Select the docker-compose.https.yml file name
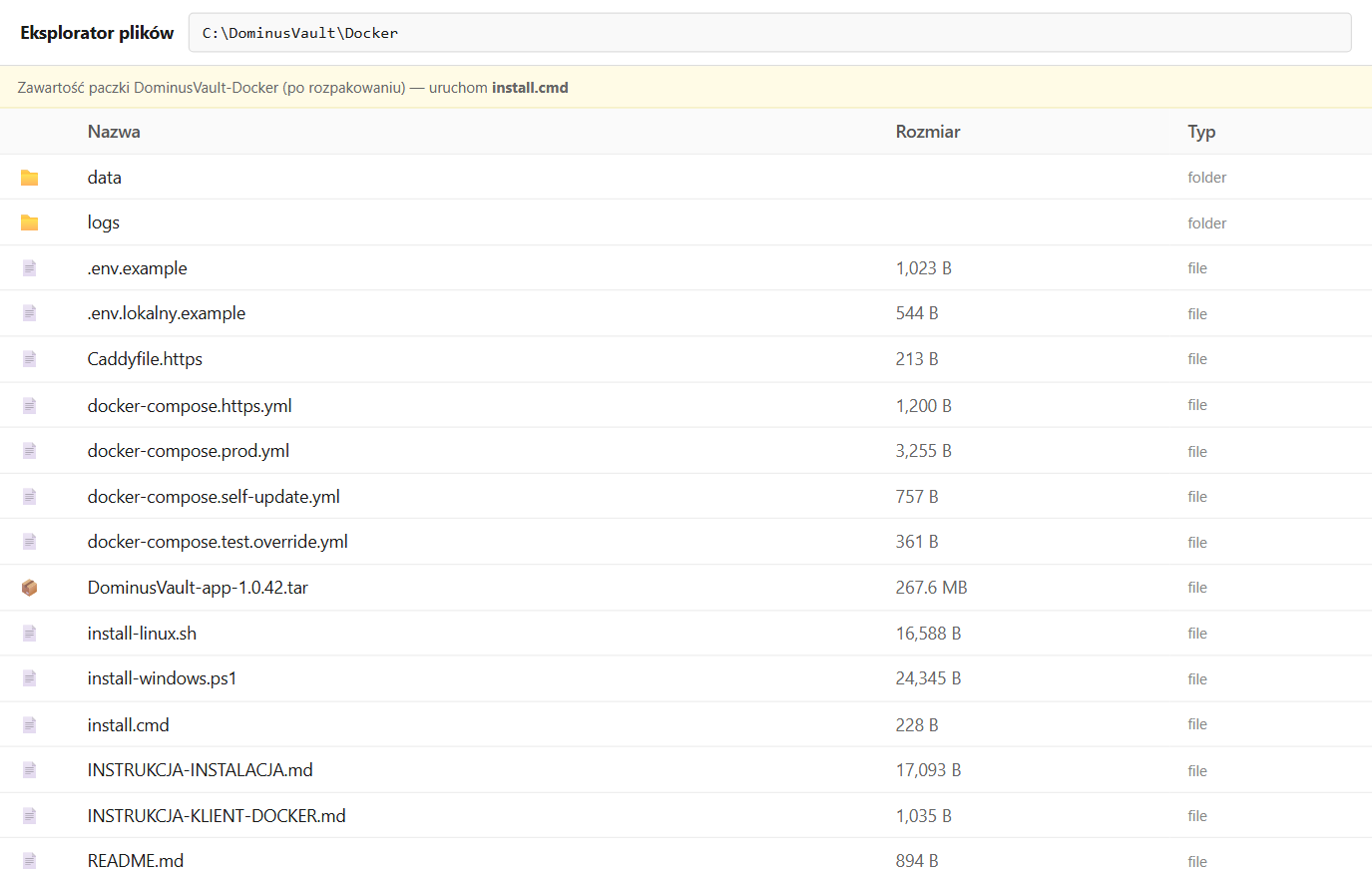The image size is (1372, 873). (190, 405)
